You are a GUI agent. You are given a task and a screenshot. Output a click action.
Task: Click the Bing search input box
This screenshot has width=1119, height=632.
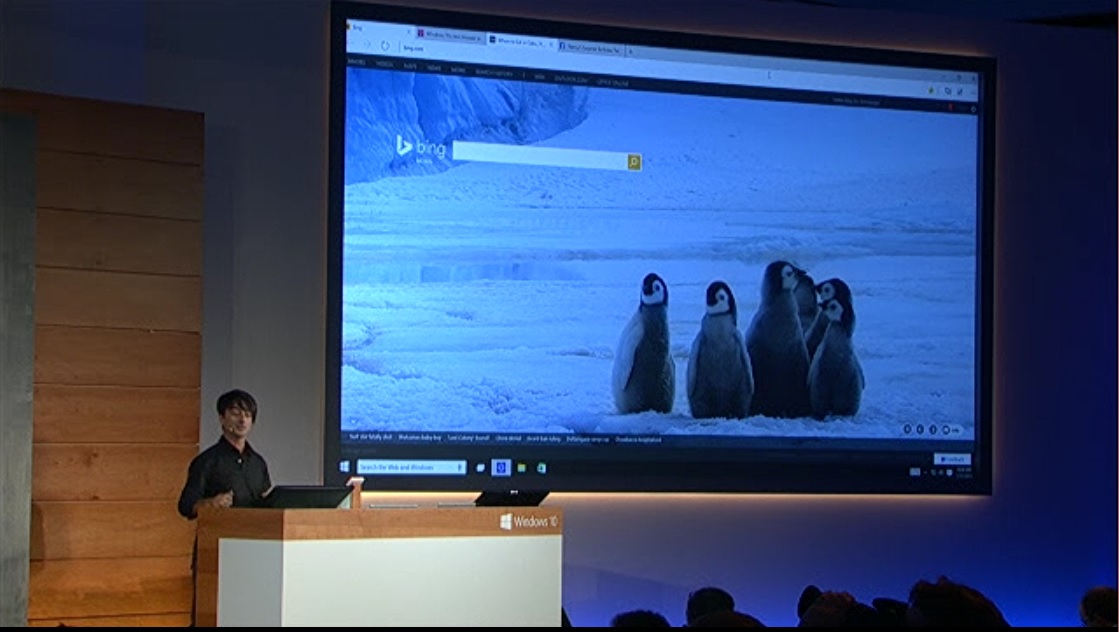click(x=540, y=158)
